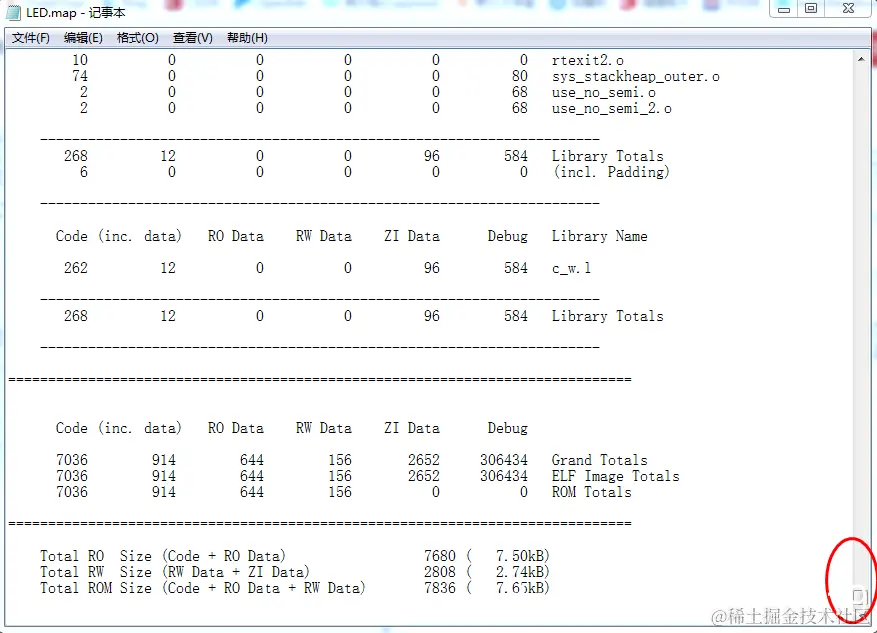Click the value 7680
Screen dimensions: 877x633
(x=440, y=556)
